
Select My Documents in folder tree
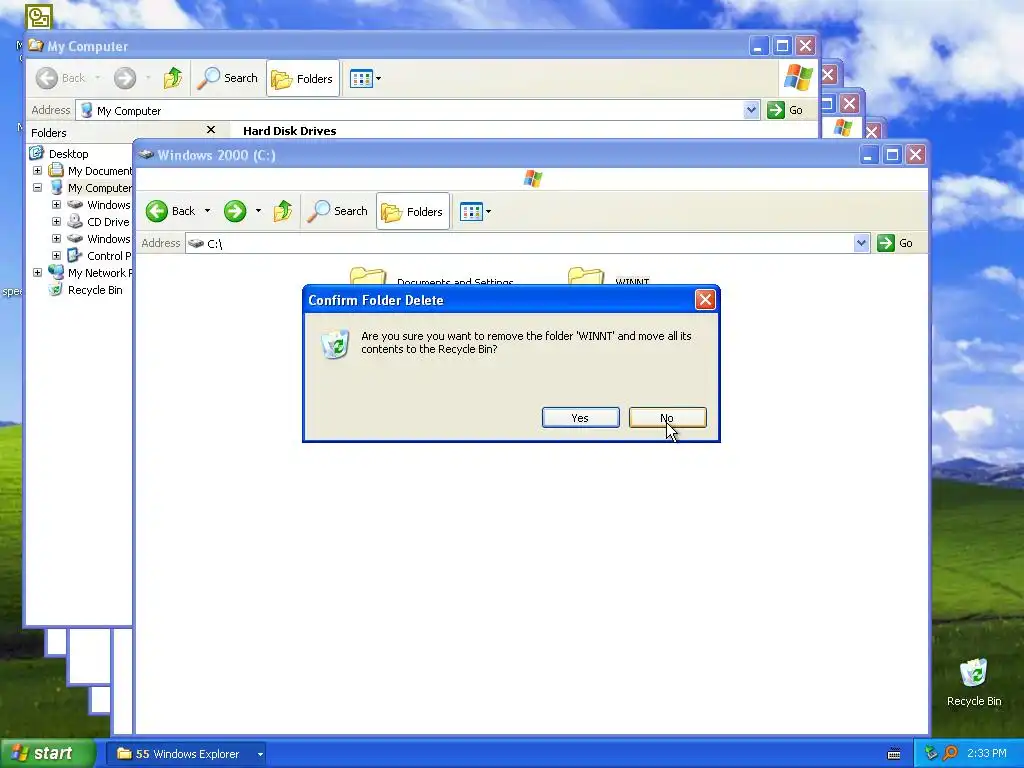(x=100, y=170)
